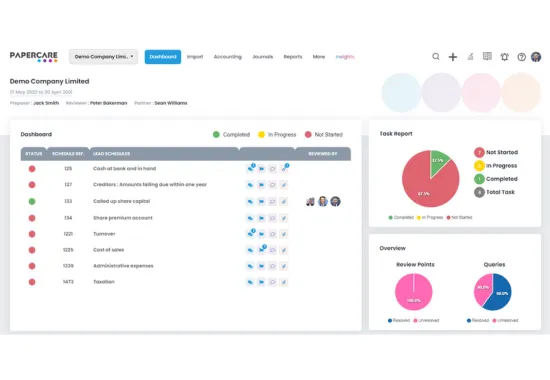Click the light blue circle swatch
The width and height of the screenshot is (550, 380).
(401, 92)
